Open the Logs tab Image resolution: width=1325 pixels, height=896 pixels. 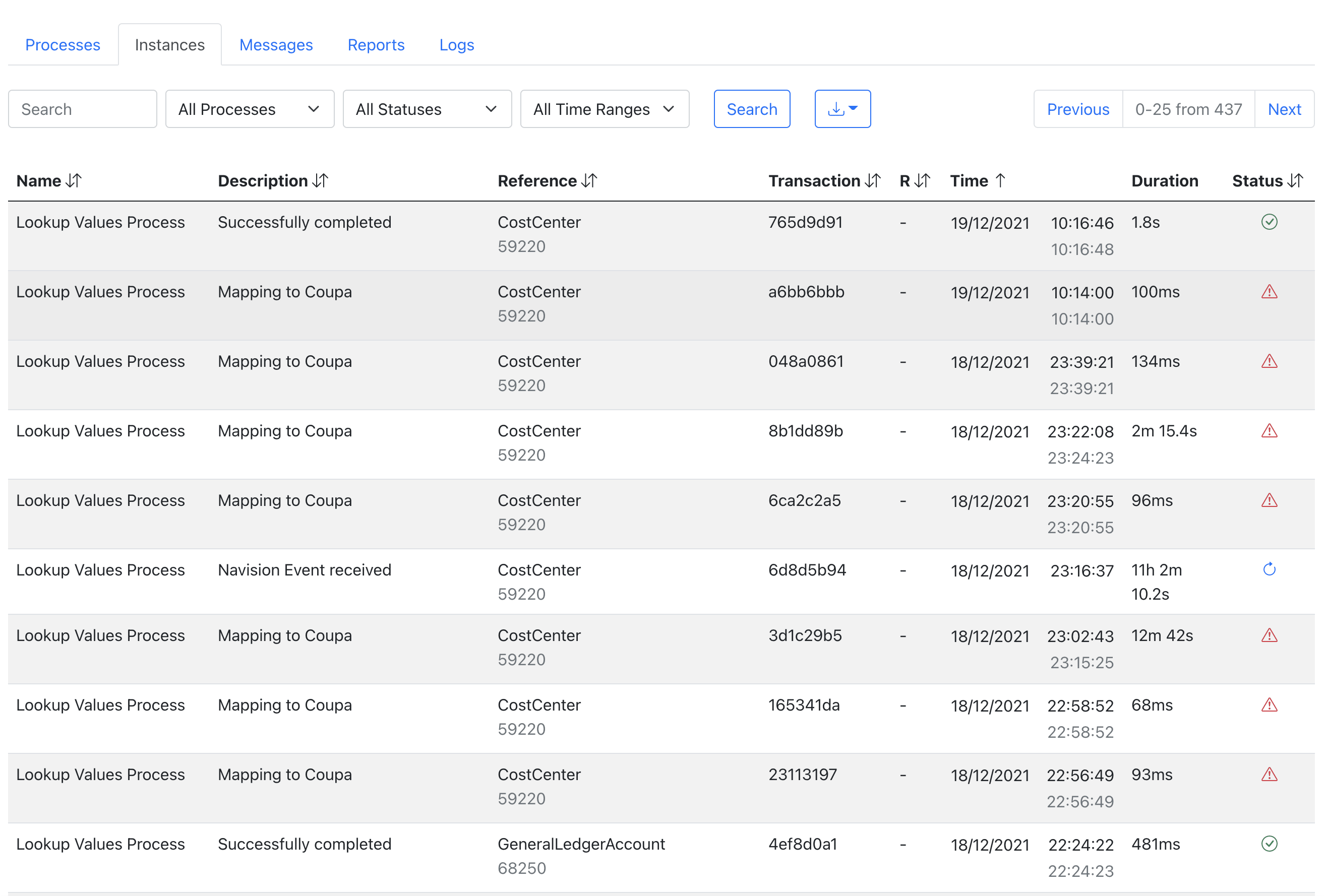click(x=456, y=44)
